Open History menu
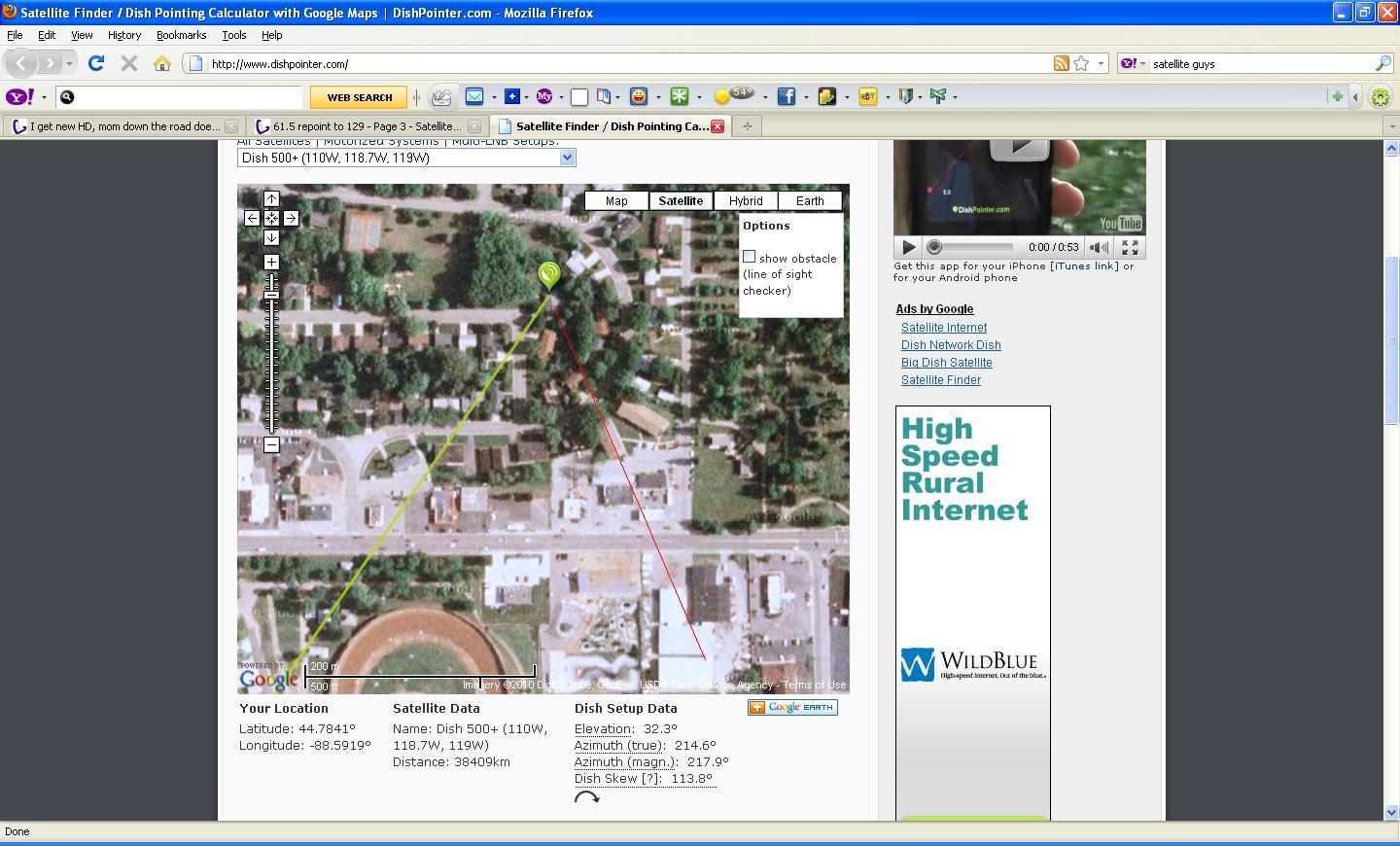 tap(124, 35)
